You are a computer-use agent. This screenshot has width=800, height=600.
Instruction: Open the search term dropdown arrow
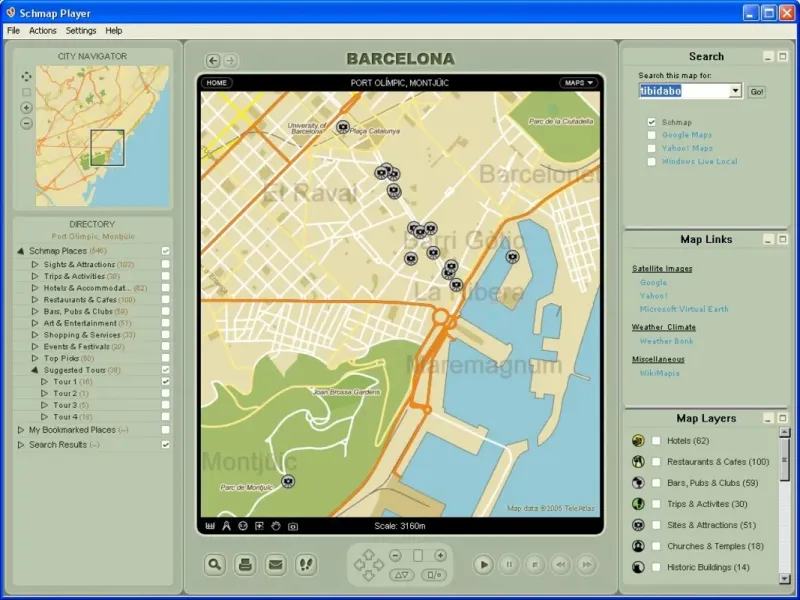click(735, 91)
